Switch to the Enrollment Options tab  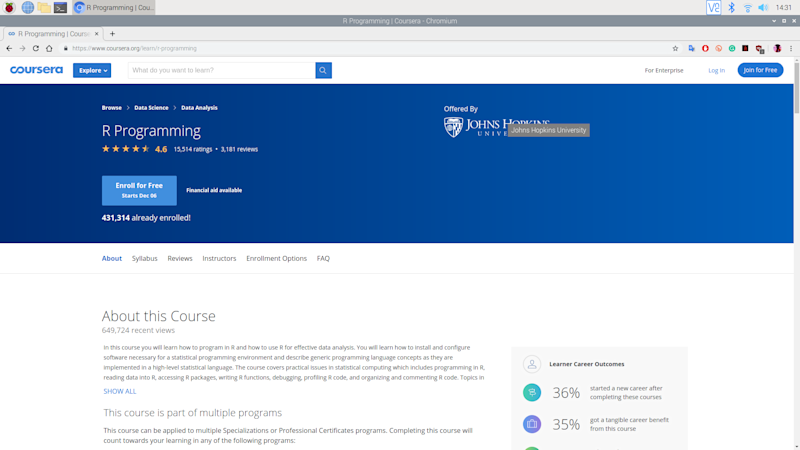[x=277, y=258]
